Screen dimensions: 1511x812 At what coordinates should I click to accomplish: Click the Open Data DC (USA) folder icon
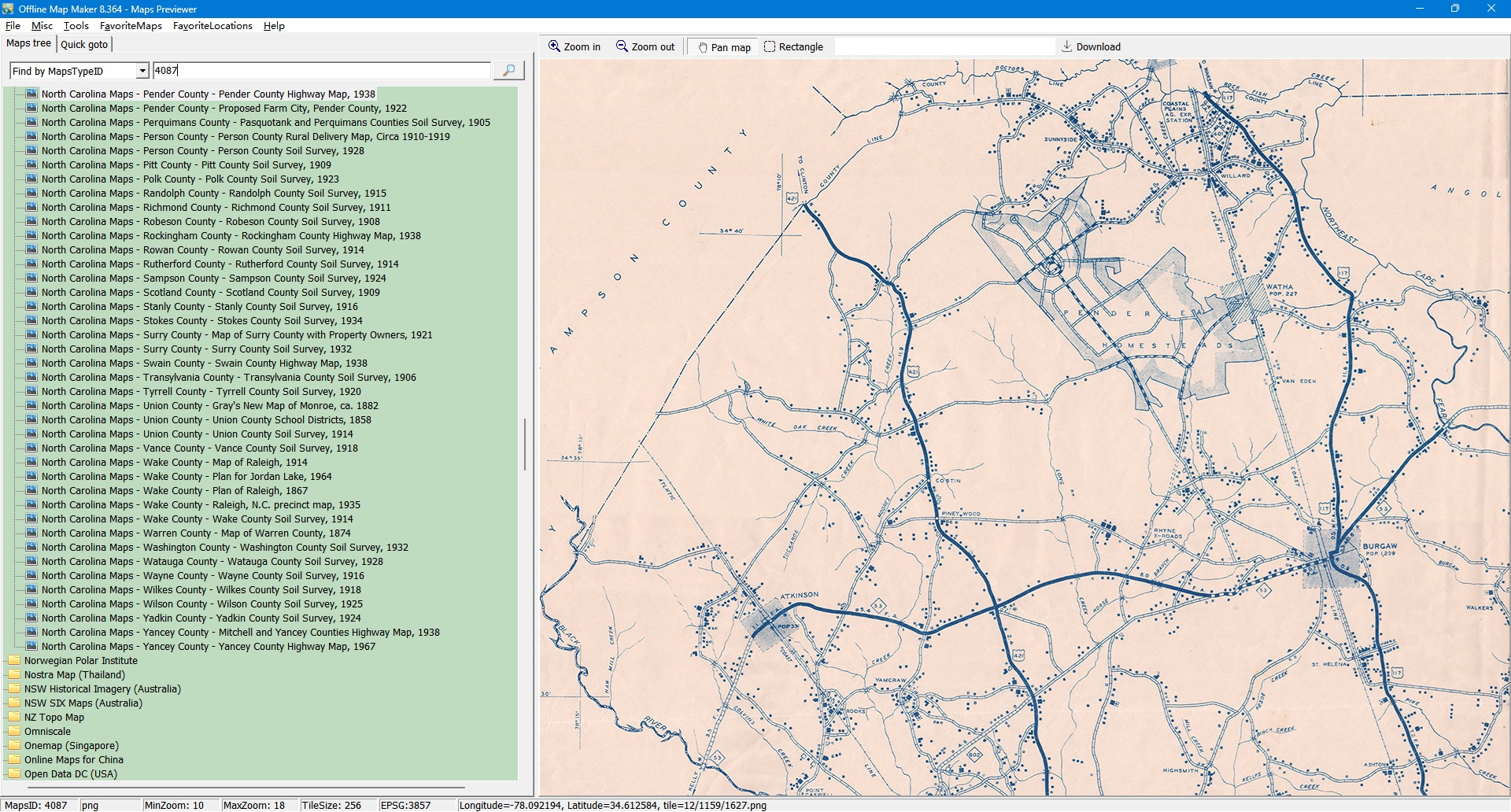point(14,774)
